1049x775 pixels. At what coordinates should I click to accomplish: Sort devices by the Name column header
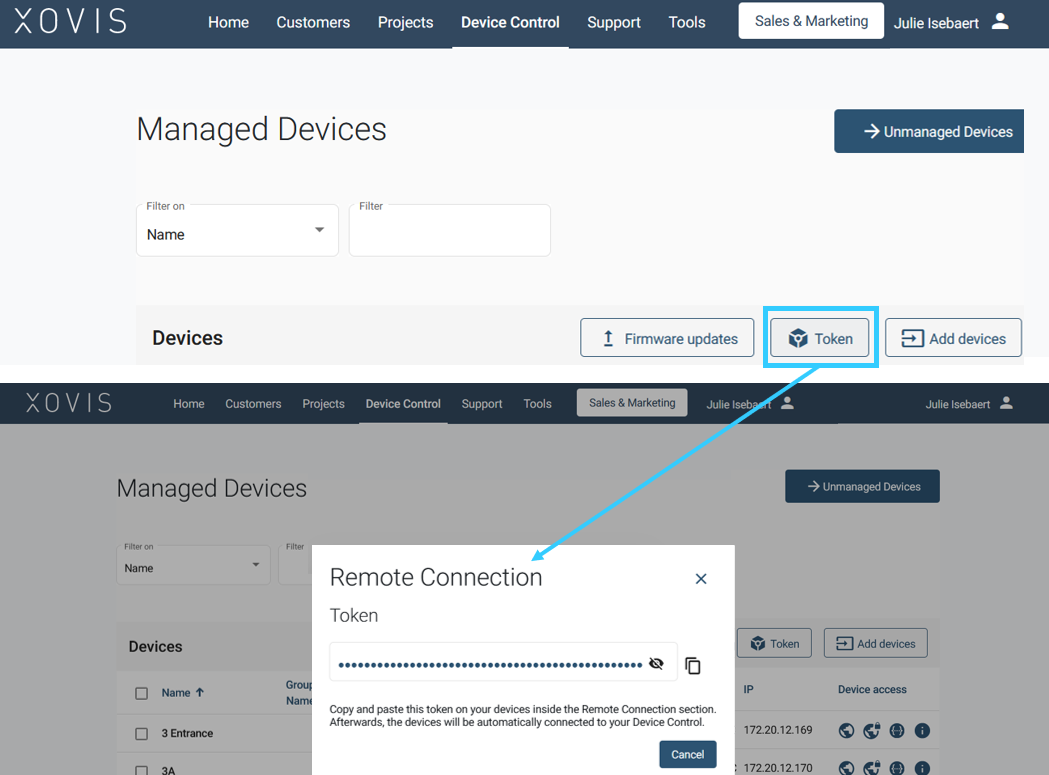(183, 693)
